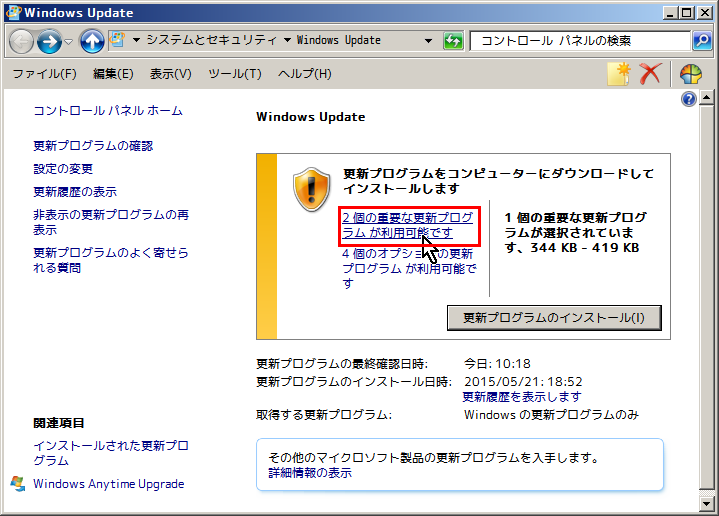
Task: Open the ツール(T) menu
Action: (x=235, y=74)
